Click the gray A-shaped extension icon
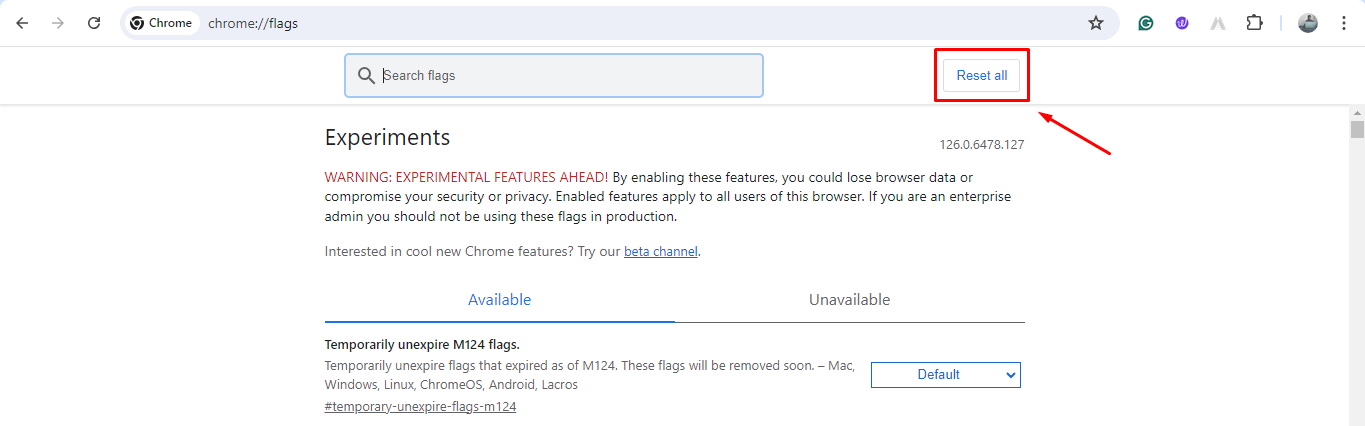Image resolution: width=1365 pixels, height=426 pixels. pos(1218,23)
